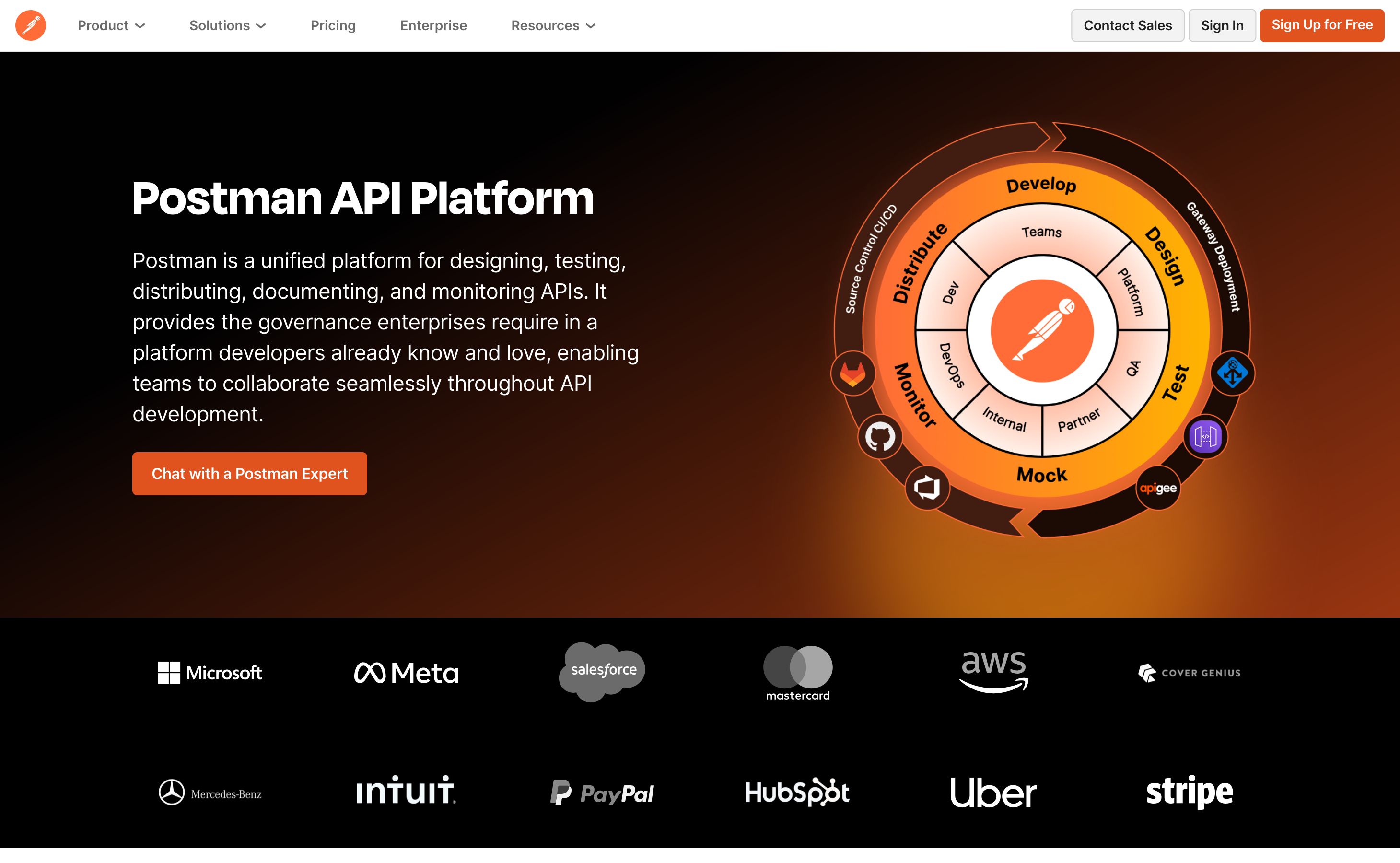Click the purple API gateway icon
The width and height of the screenshot is (1400, 863).
pyautogui.click(x=1205, y=437)
